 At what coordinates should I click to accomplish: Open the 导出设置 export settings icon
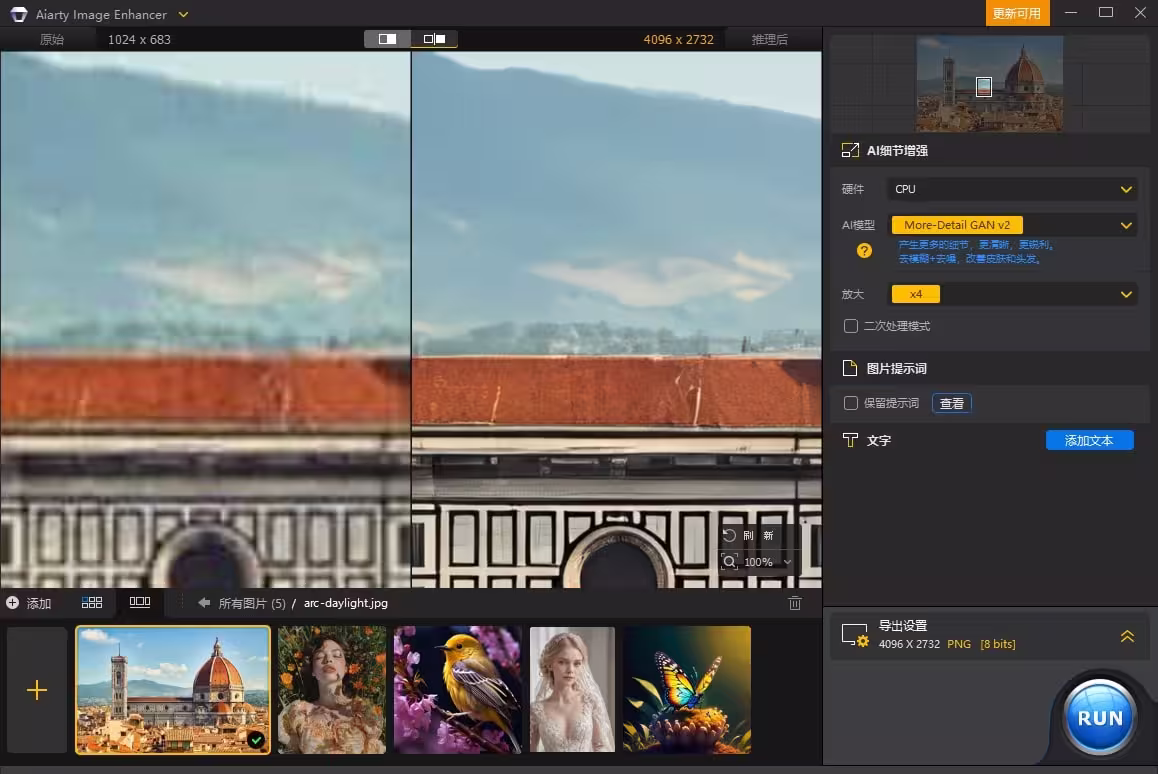[x=854, y=635]
